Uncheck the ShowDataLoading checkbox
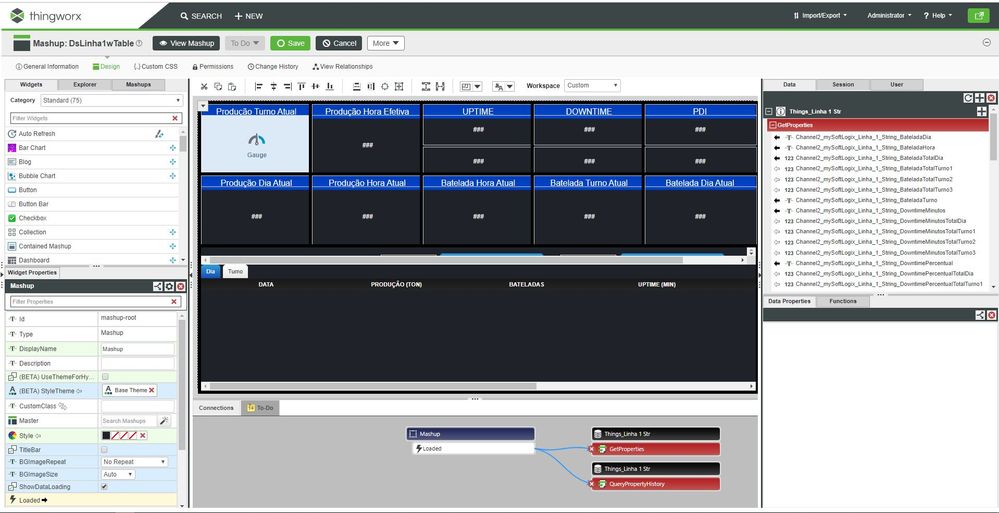 [x=105, y=486]
